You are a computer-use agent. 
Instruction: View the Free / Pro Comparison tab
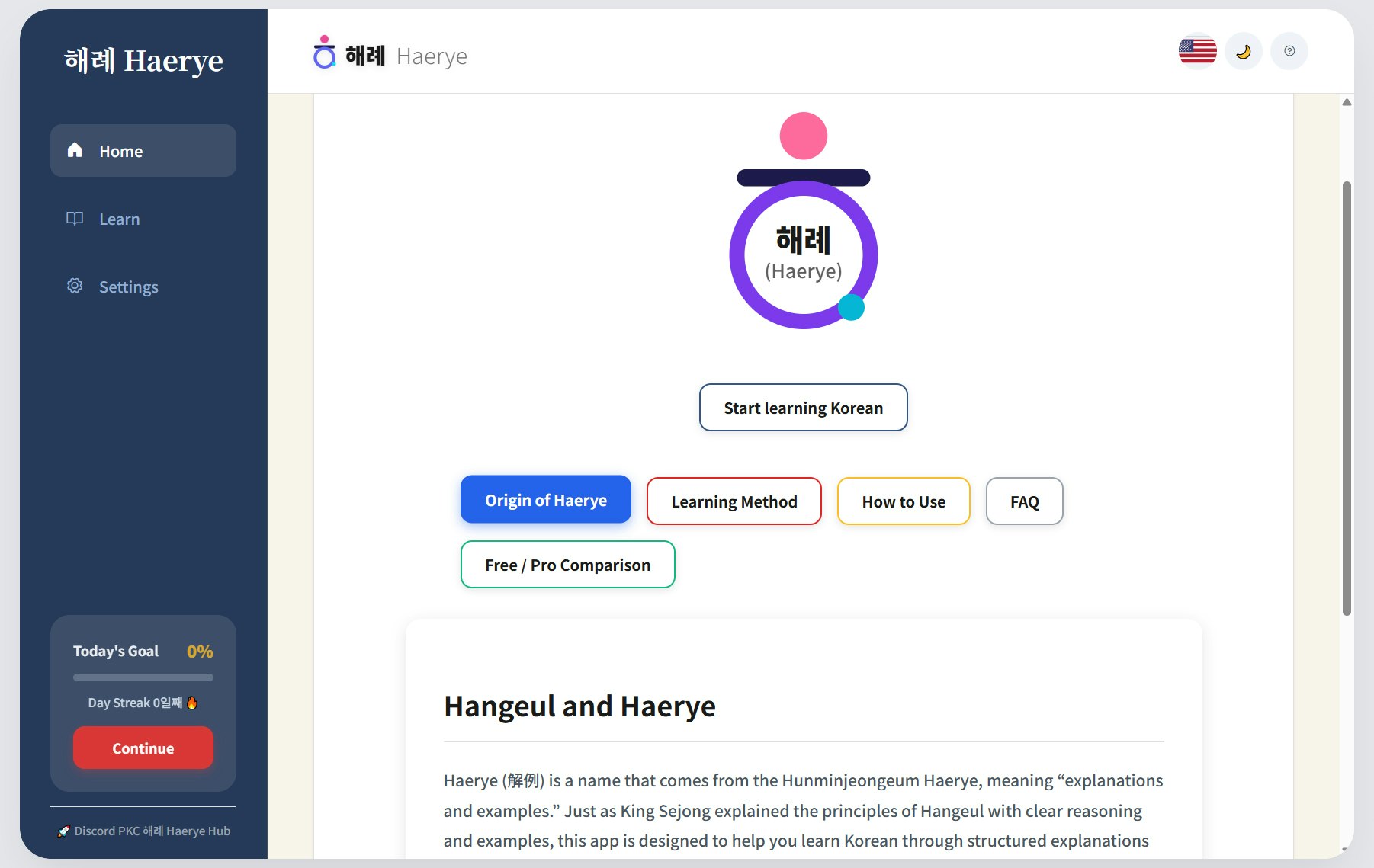coord(567,565)
